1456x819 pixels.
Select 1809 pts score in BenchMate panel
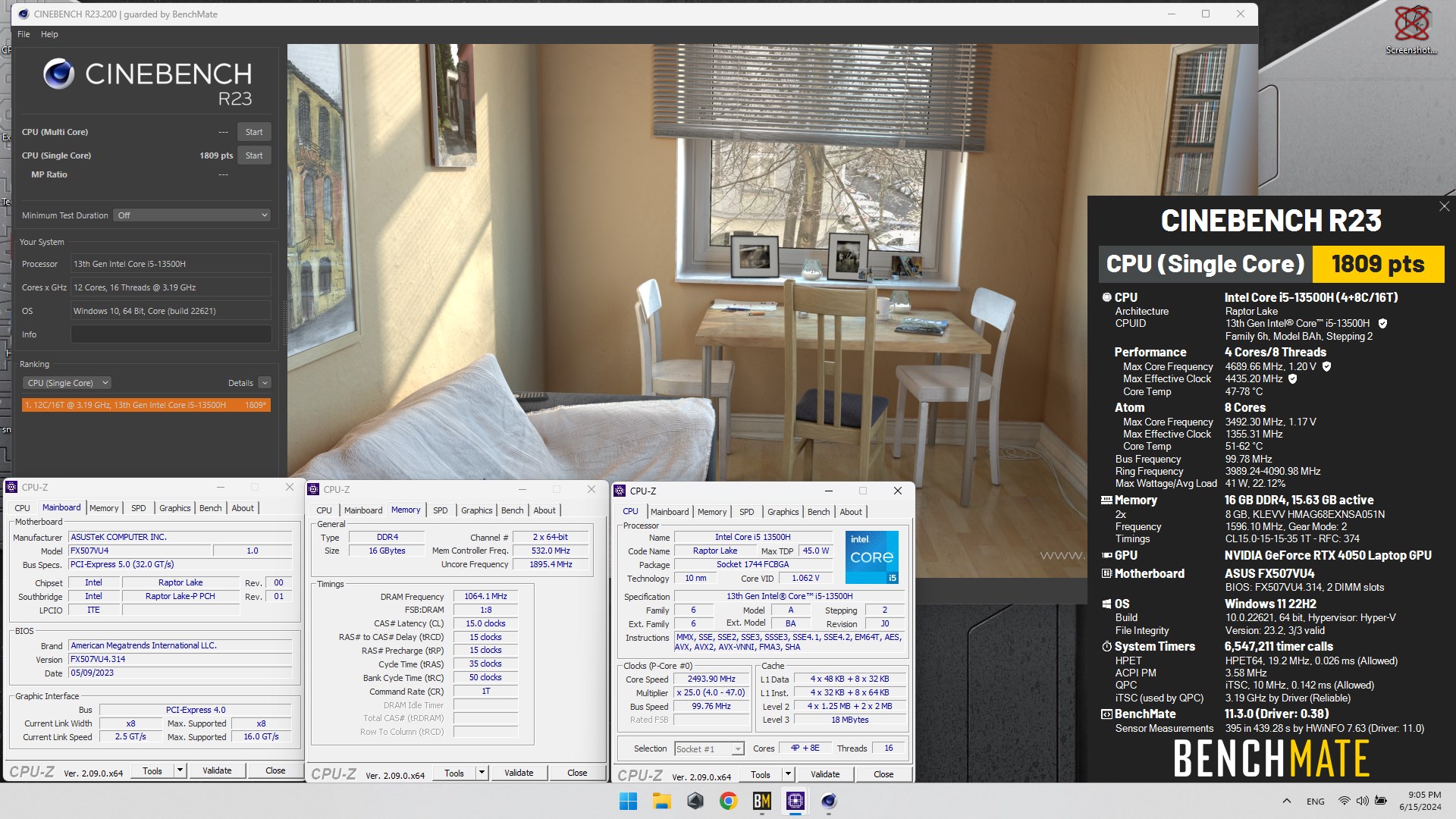click(x=1378, y=264)
